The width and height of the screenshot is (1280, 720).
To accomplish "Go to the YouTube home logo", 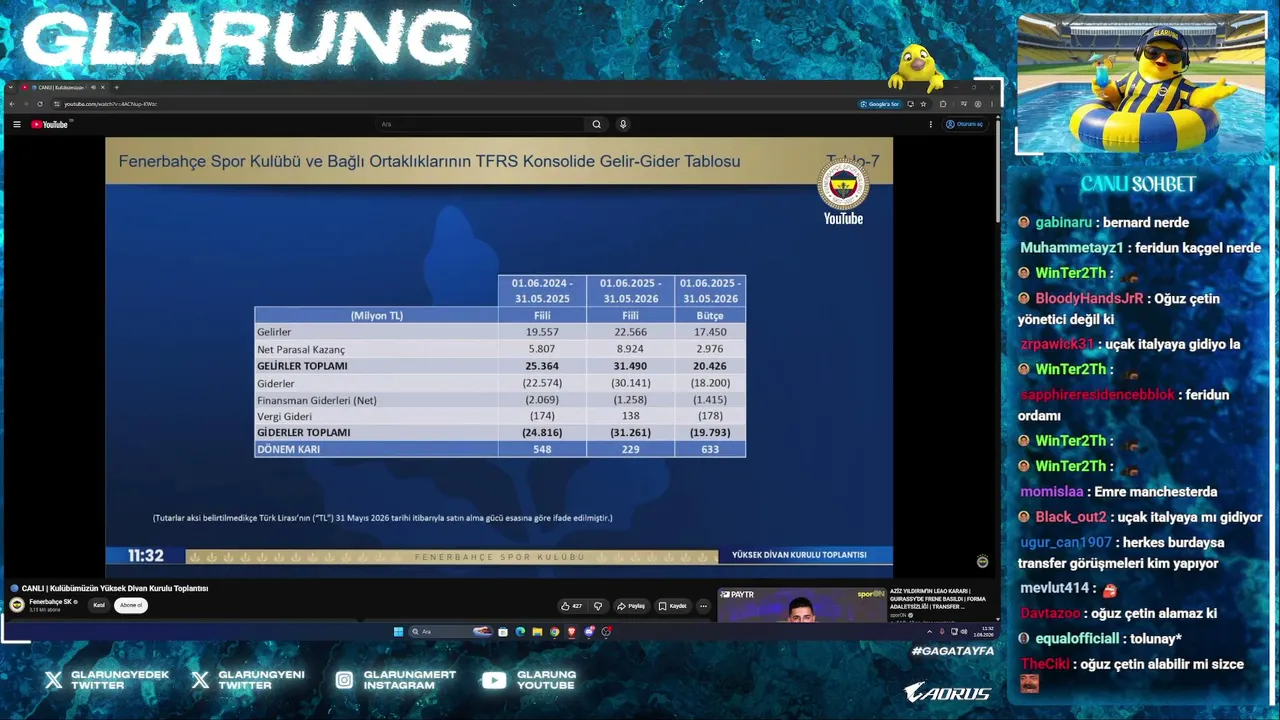I will click(x=50, y=124).
